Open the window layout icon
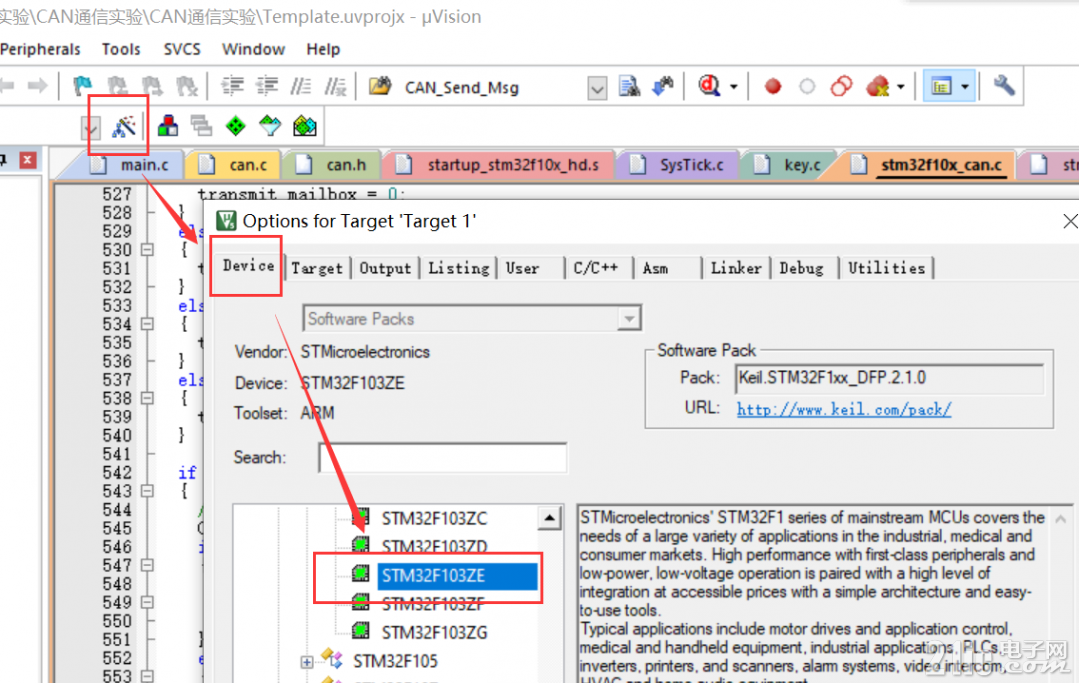1079x683 pixels. [x=941, y=86]
